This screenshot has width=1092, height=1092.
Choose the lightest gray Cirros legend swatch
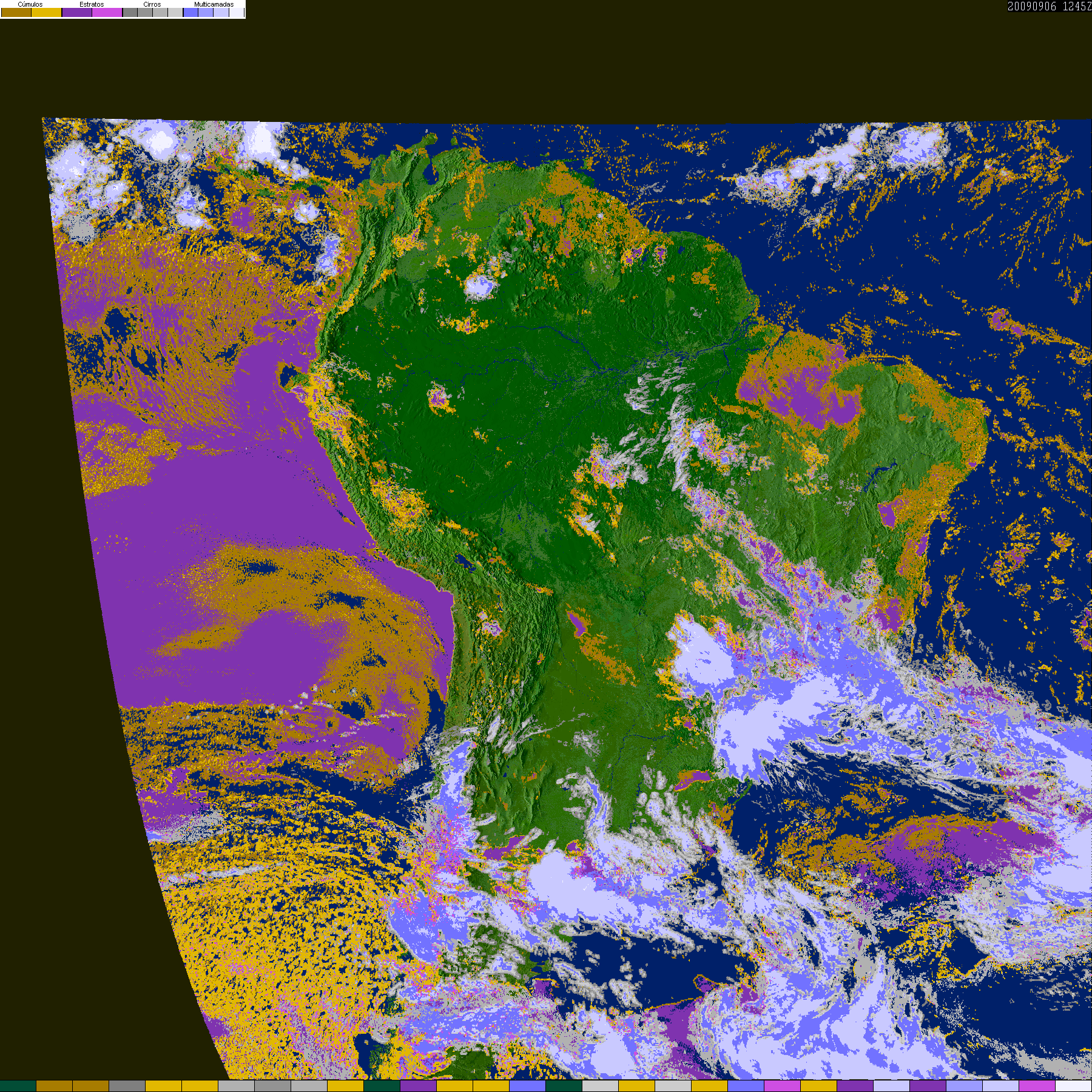point(175,12)
